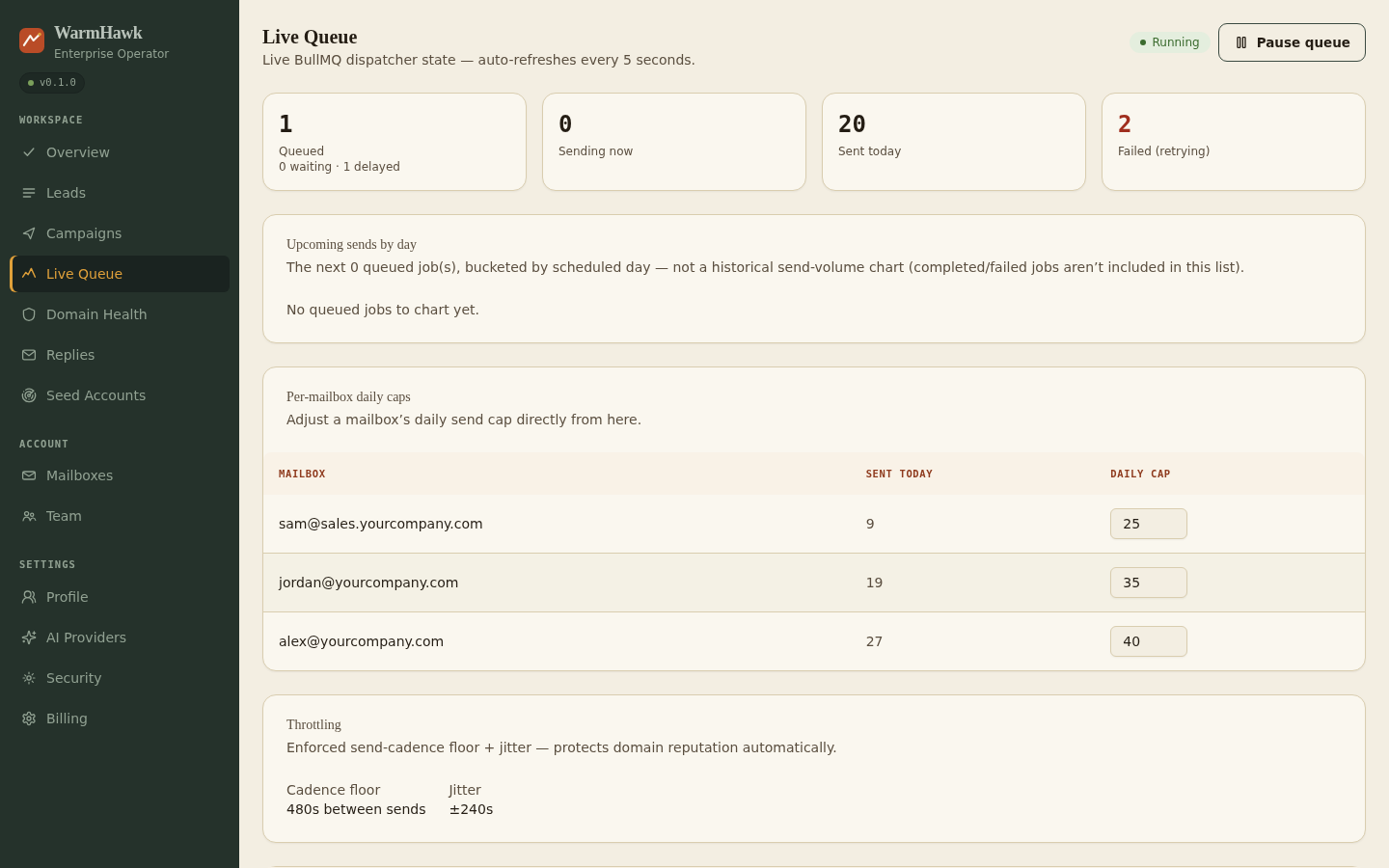Click the Security icon in sidebar

click(29, 678)
